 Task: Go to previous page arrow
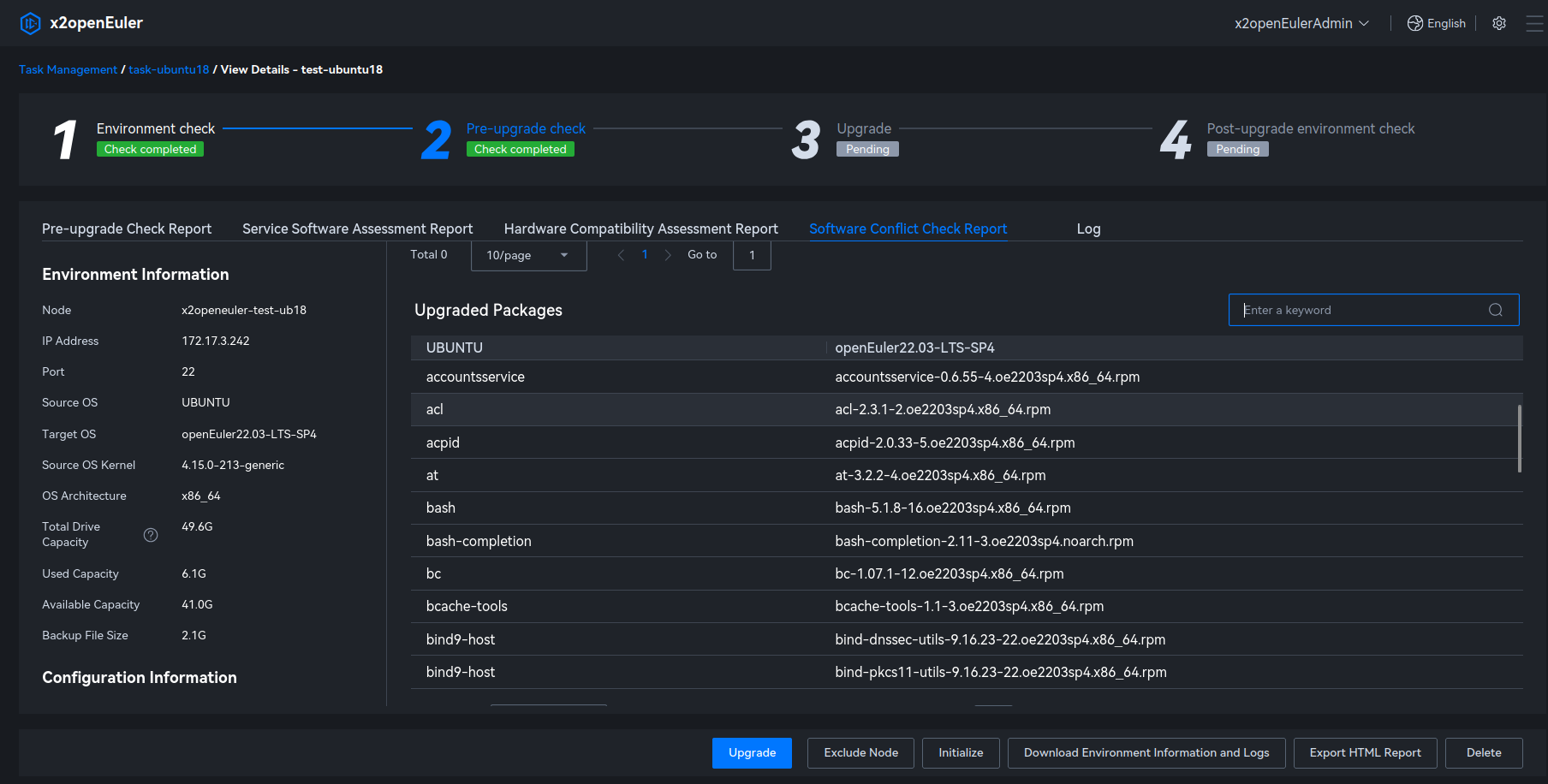[x=621, y=255]
